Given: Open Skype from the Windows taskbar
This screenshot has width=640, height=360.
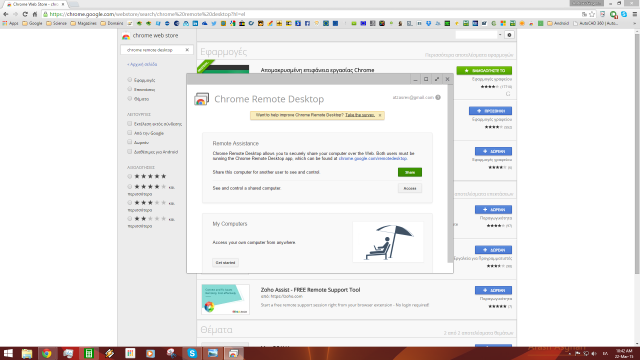Looking at the screenshot, I should 192,353.
